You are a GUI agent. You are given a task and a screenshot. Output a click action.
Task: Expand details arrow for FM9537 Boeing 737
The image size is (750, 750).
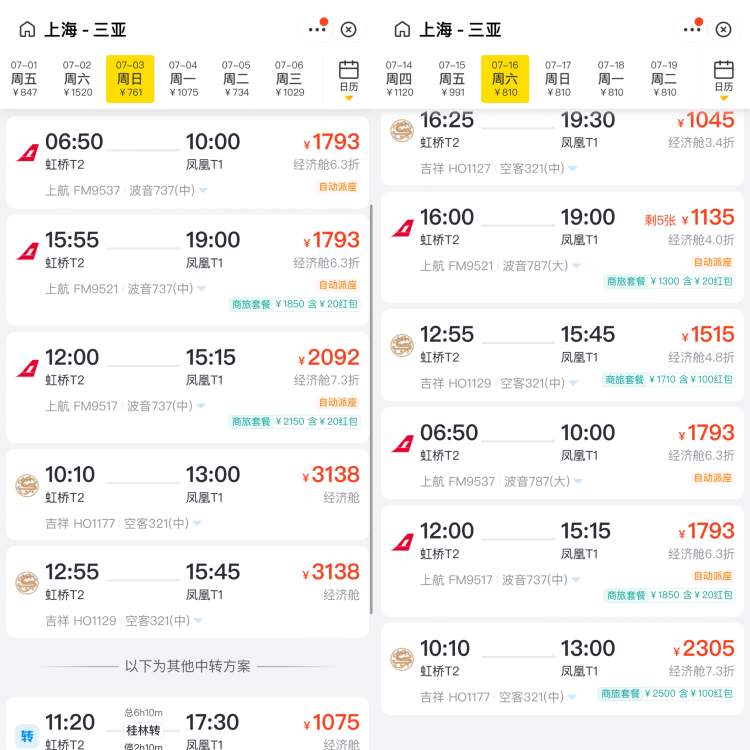coord(203,190)
